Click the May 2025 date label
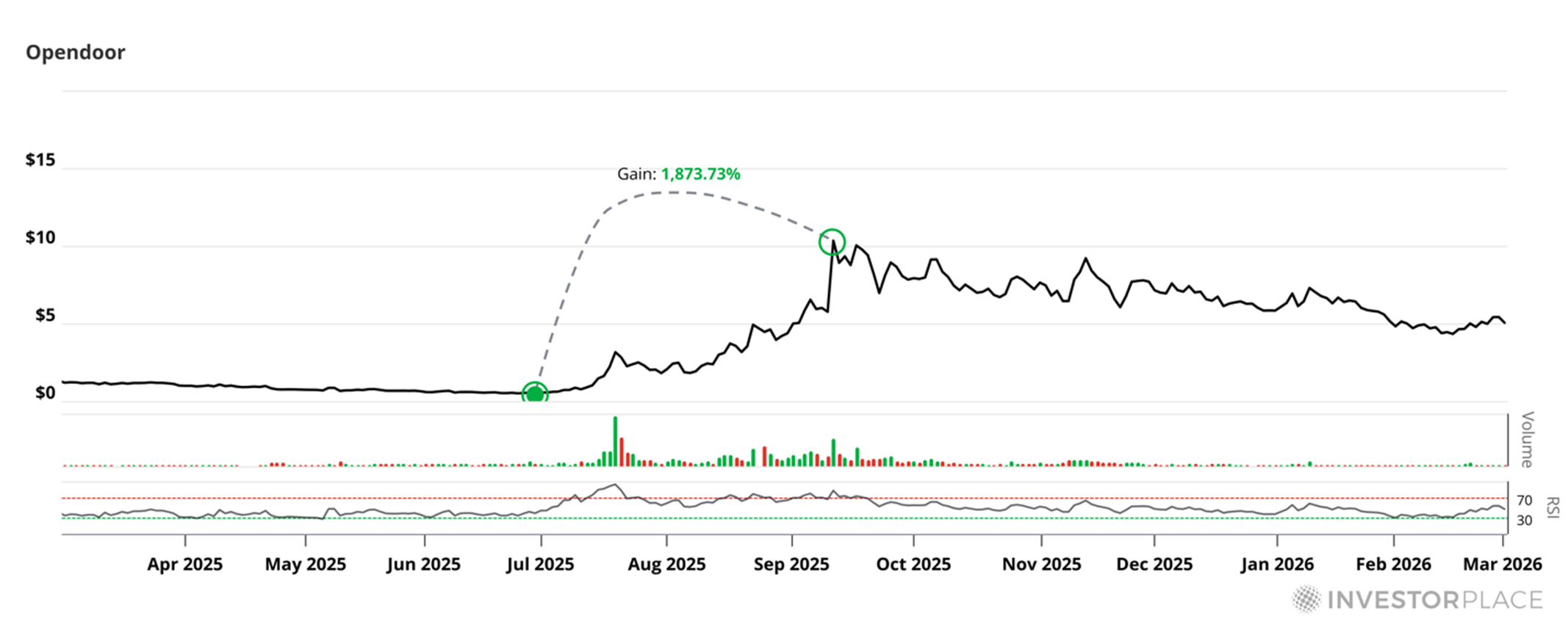The height and width of the screenshot is (627, 1568). [x=305, y=564]
